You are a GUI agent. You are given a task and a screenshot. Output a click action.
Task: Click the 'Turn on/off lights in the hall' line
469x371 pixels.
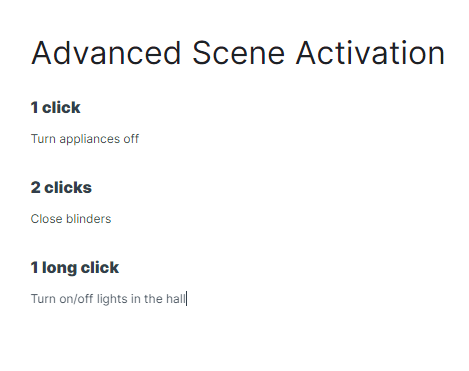tap(108, 299)
